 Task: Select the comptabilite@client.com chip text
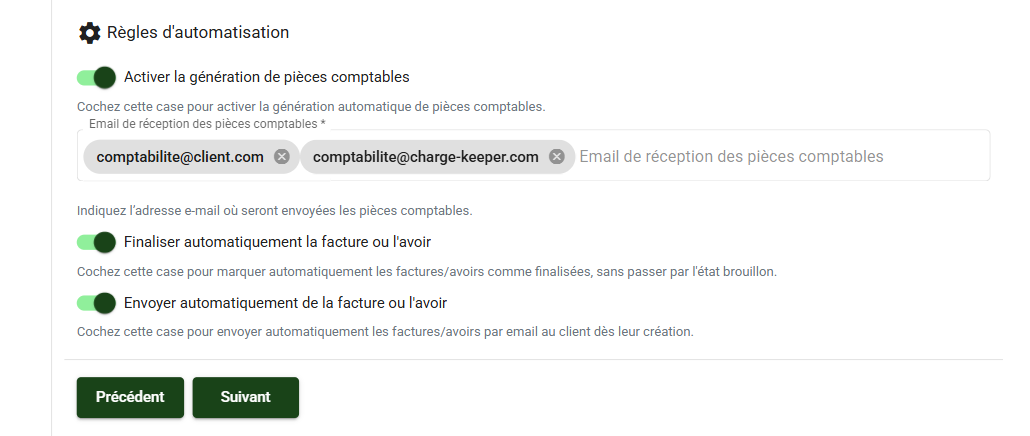(180, 157)
